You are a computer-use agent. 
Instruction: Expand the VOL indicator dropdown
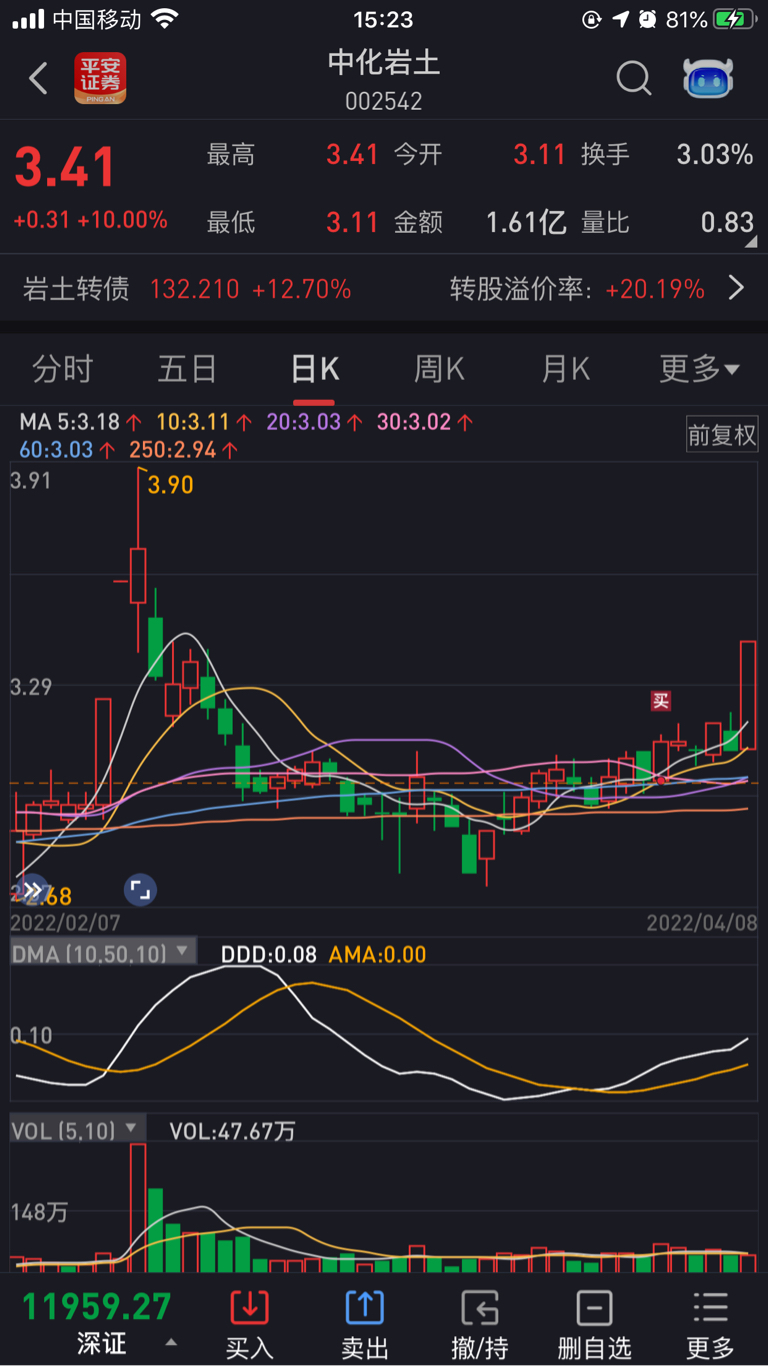(130, 1130)
